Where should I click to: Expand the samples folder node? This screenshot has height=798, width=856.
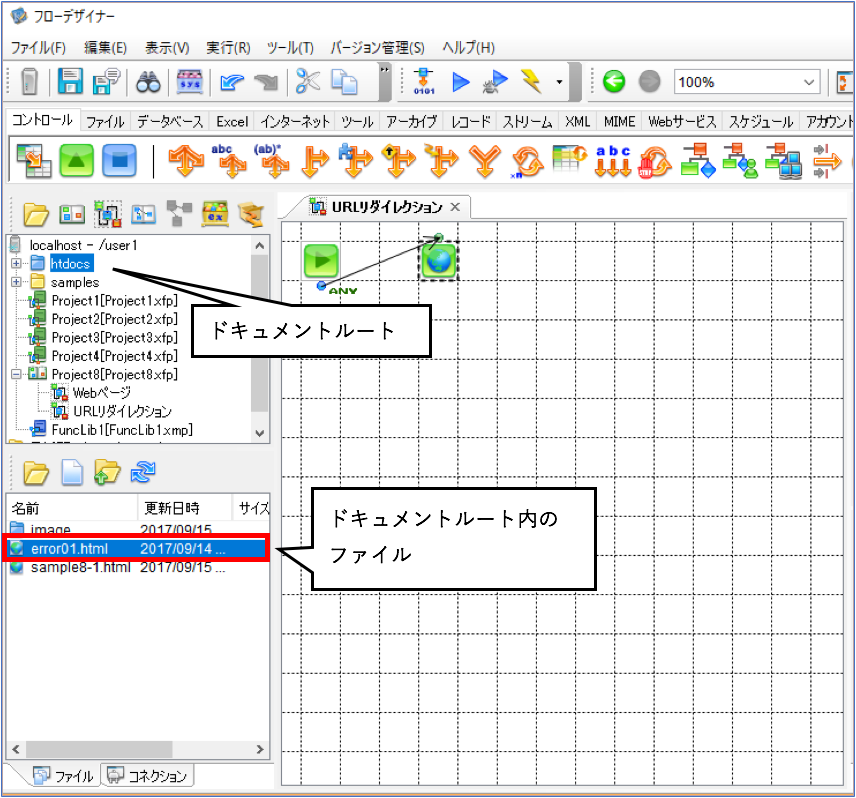[16, 282]
